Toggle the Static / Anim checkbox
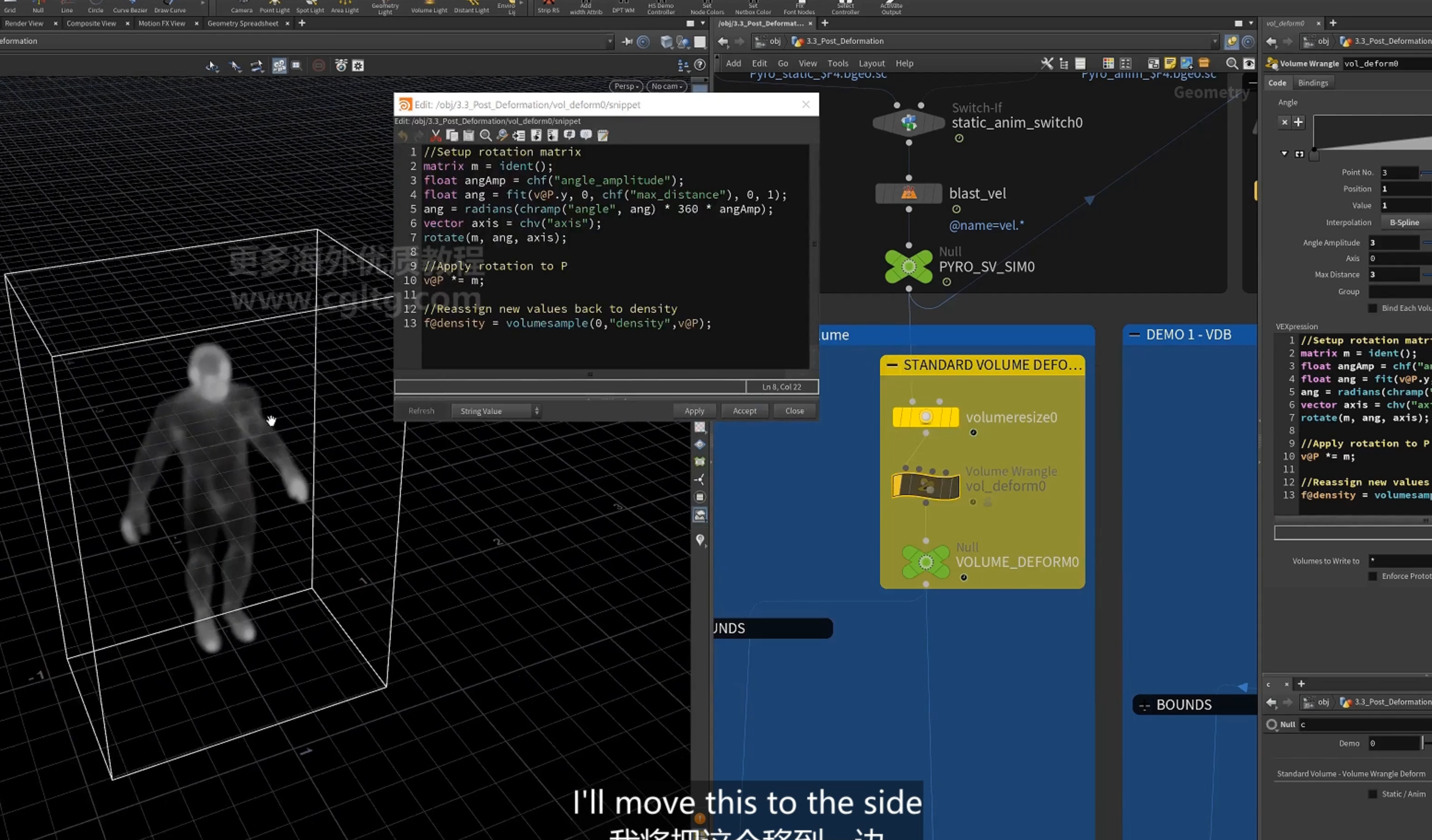The image size is (1432, 840). pyautogui.click(x=1372, y=794)
